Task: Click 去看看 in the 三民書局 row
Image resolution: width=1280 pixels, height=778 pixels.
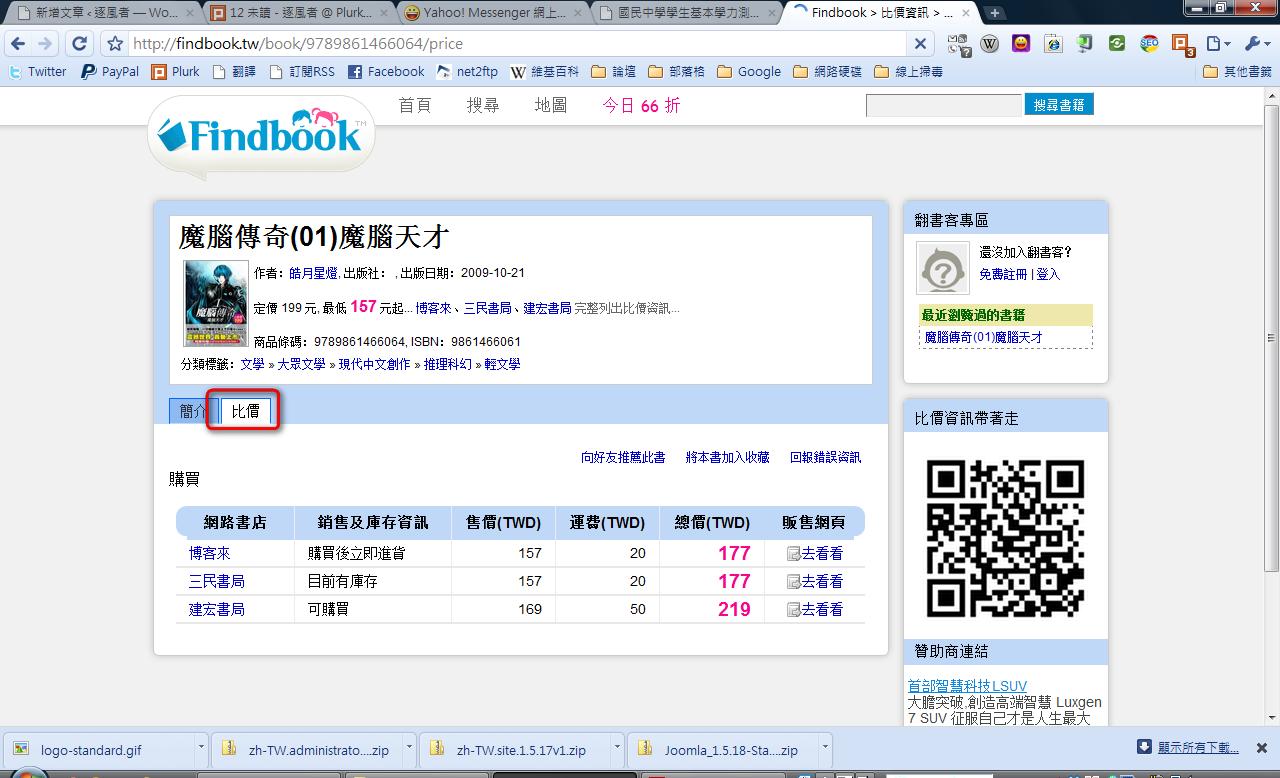Action: 814,581
